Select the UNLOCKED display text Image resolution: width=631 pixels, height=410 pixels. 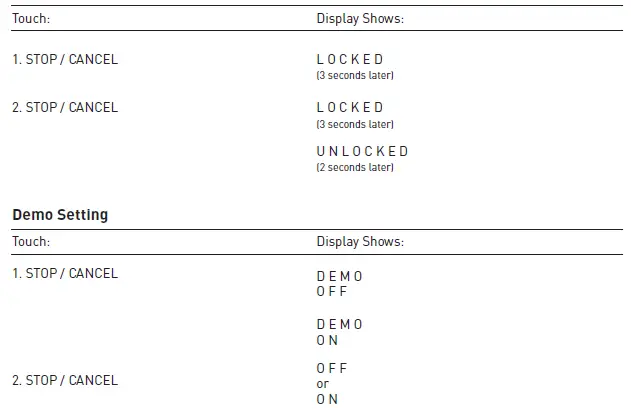tap(363, 151)
